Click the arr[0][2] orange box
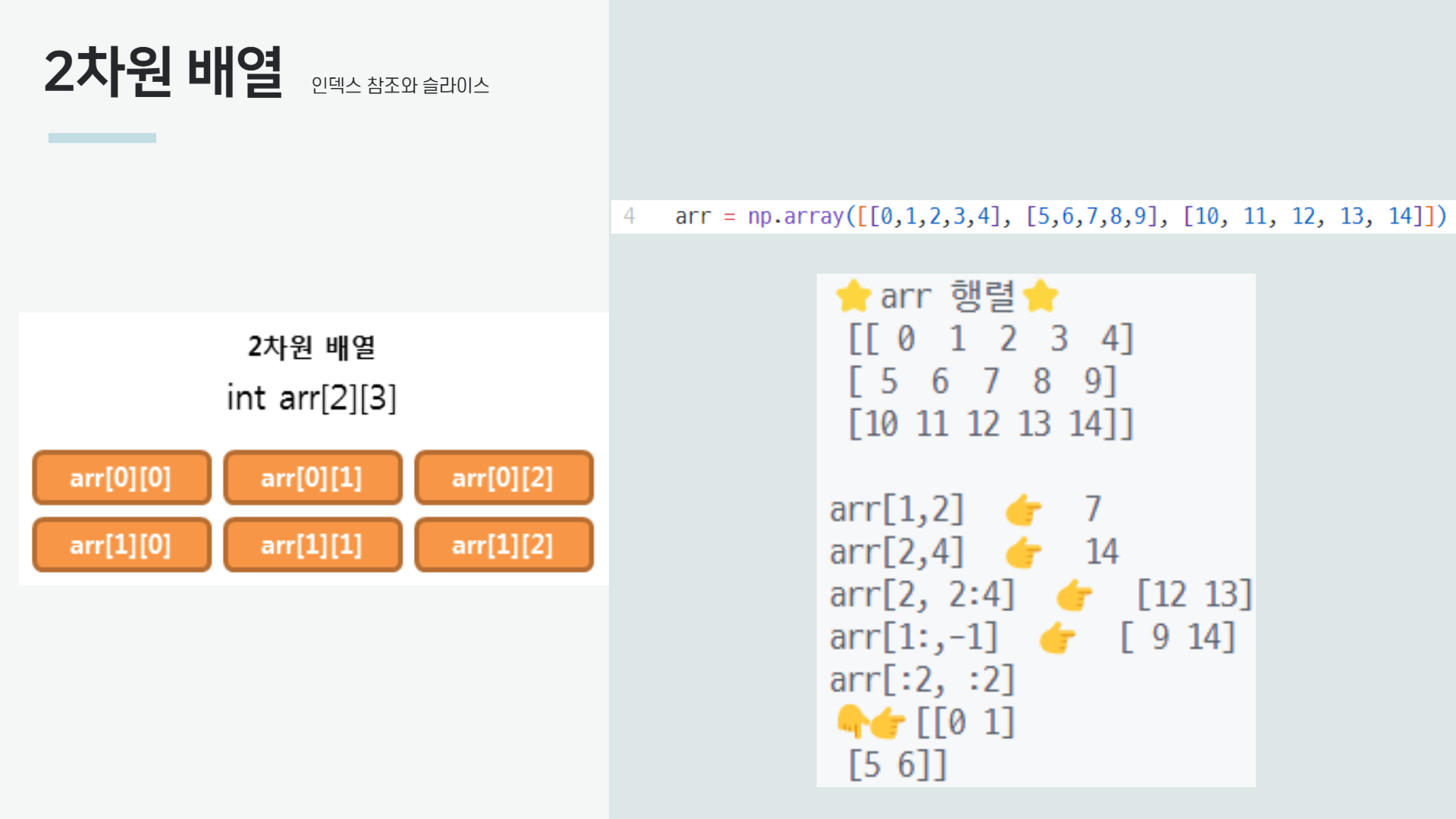 [x=504, y=478]
